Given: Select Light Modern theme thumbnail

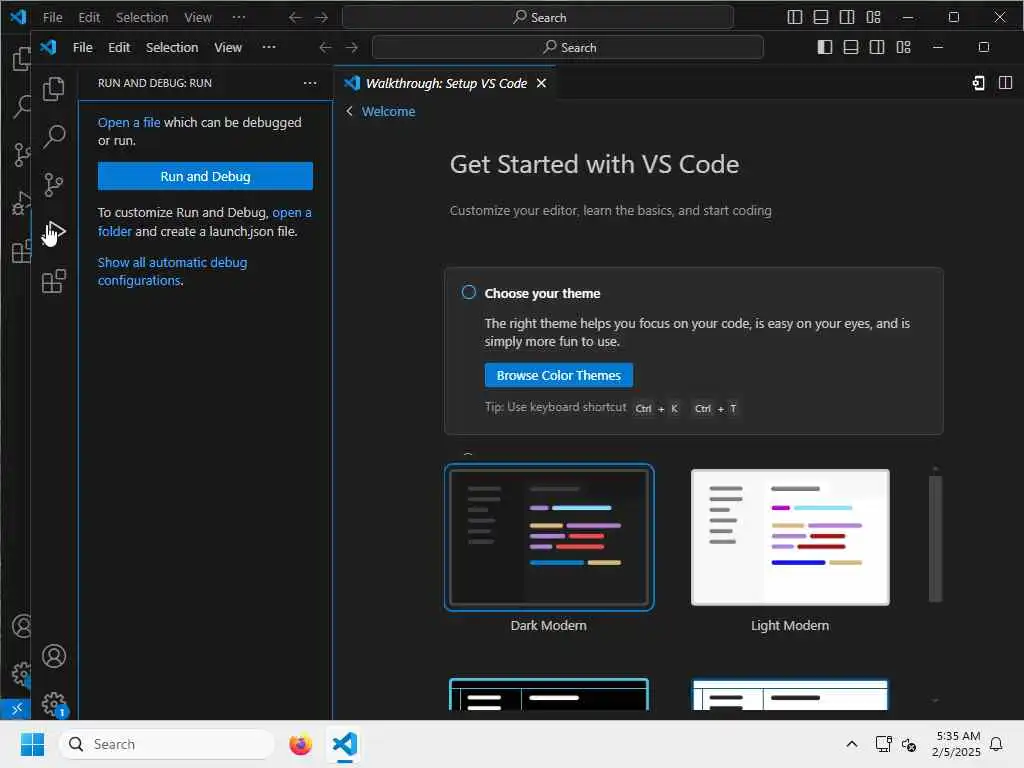Looking at the screenshot, I should tap(790, 537).
